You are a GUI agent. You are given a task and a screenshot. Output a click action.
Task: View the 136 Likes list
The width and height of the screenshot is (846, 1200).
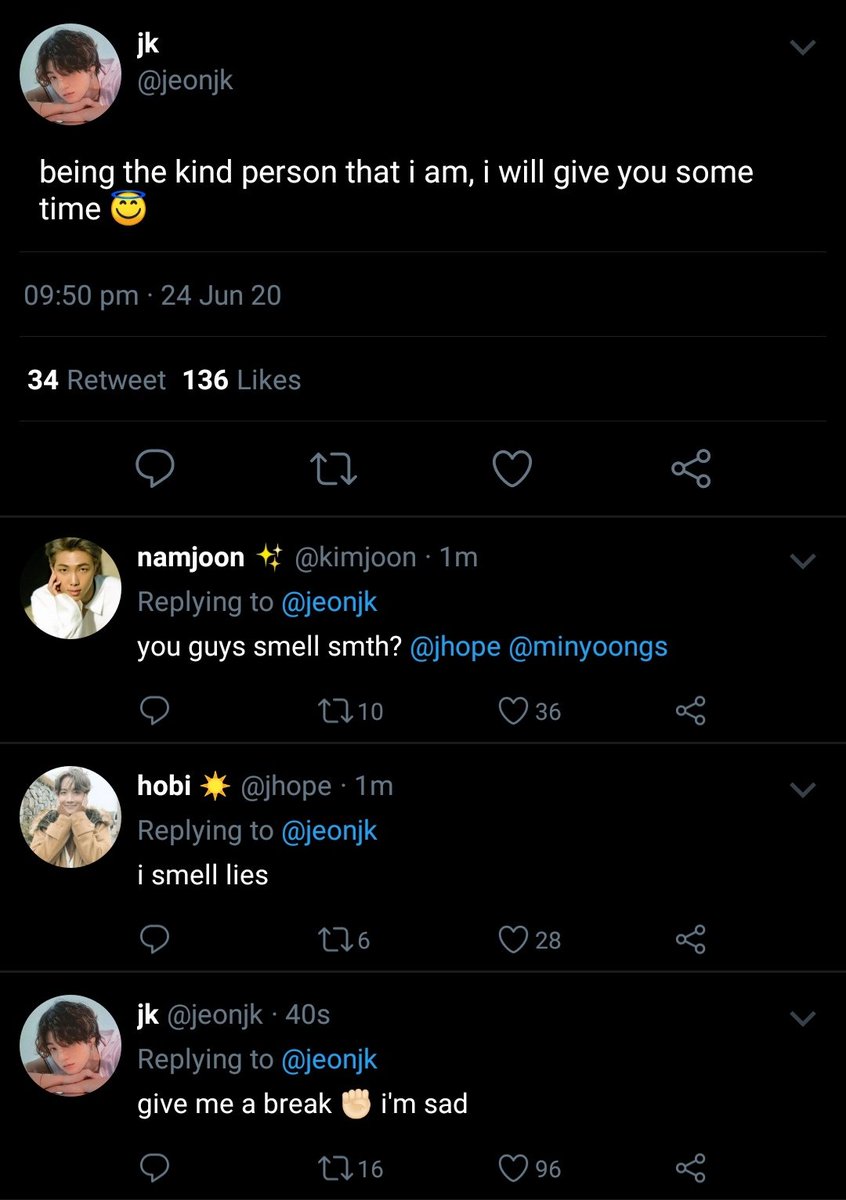pyautogui.click(x=242, y=380)
